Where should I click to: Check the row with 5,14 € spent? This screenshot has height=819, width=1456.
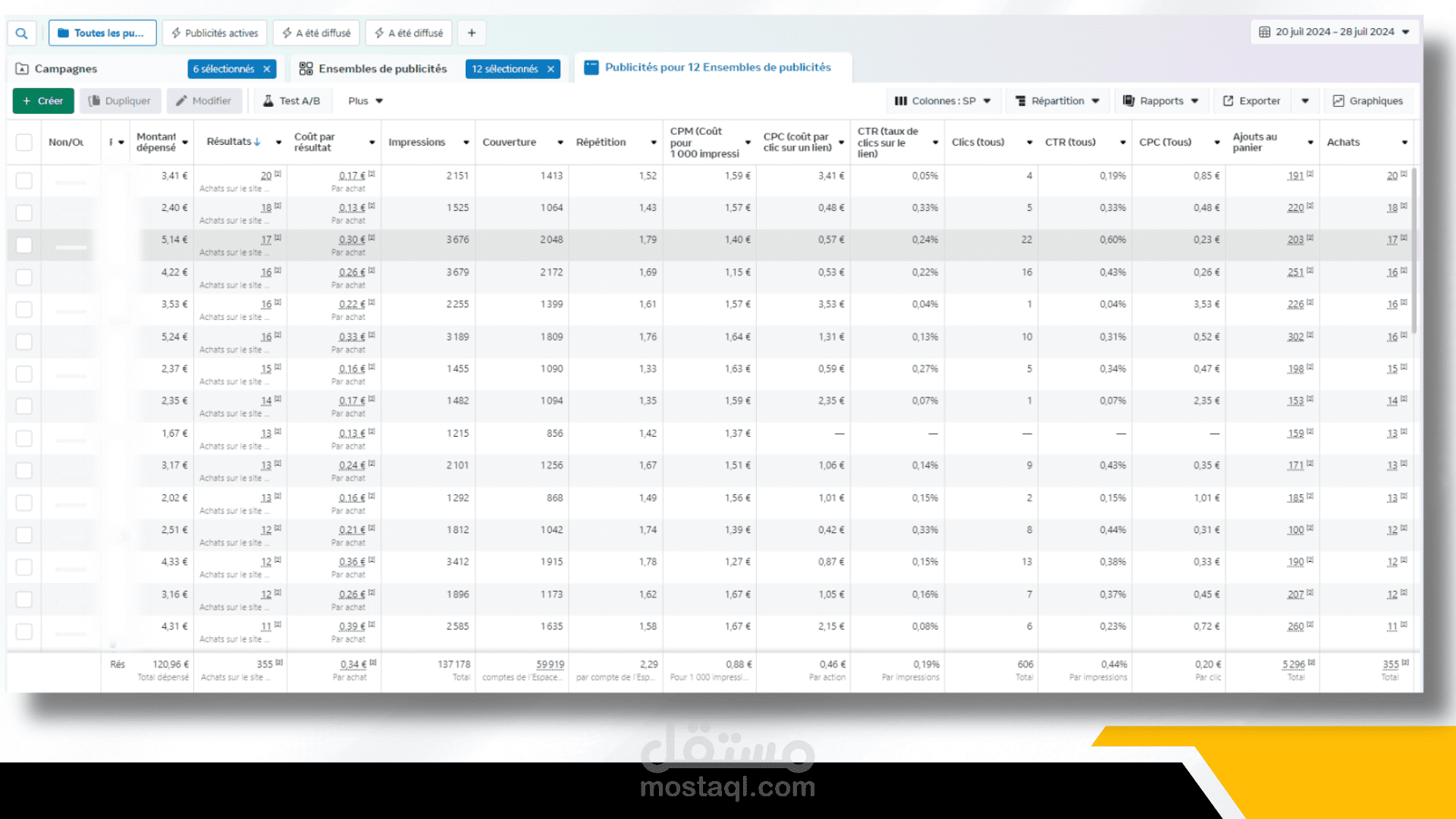(24, 245)
